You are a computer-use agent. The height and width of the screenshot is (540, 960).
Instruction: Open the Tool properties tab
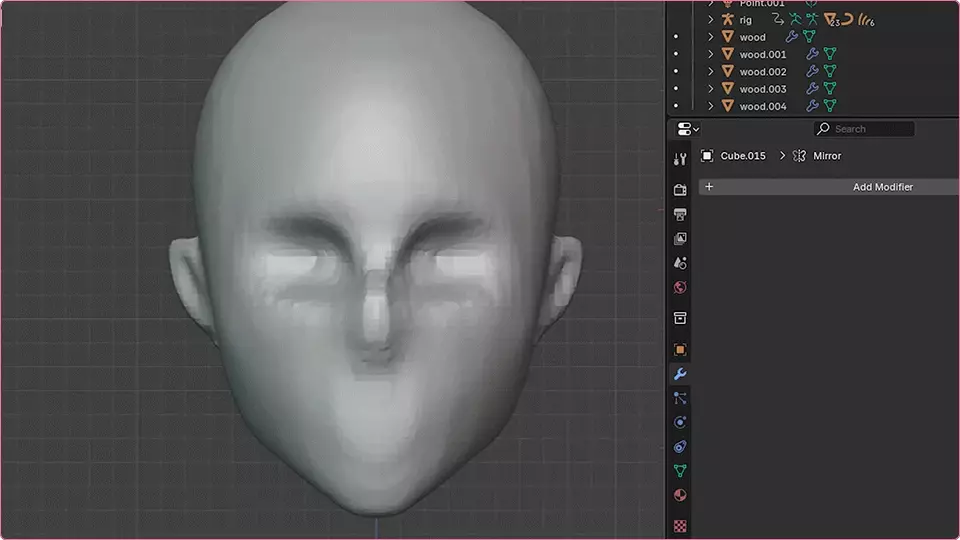click(680, 159)
